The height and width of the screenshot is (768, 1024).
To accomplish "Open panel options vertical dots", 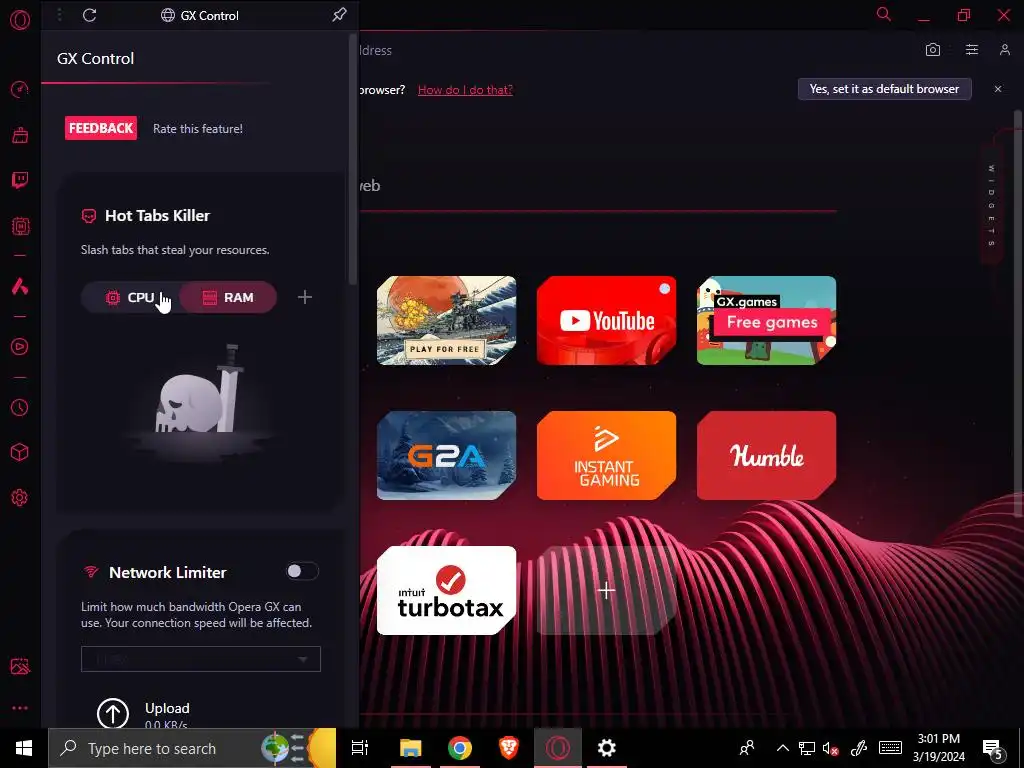I will (59, 15).
